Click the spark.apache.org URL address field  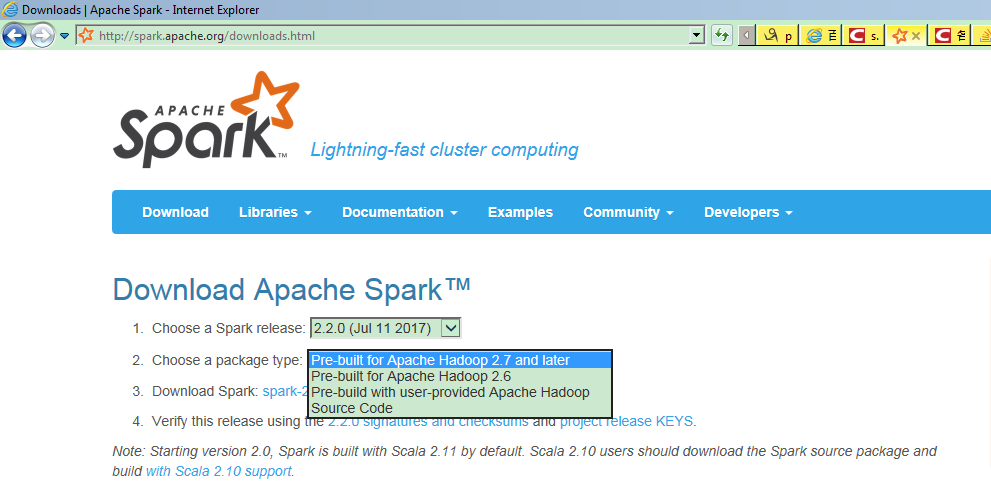tap(391, 35)
